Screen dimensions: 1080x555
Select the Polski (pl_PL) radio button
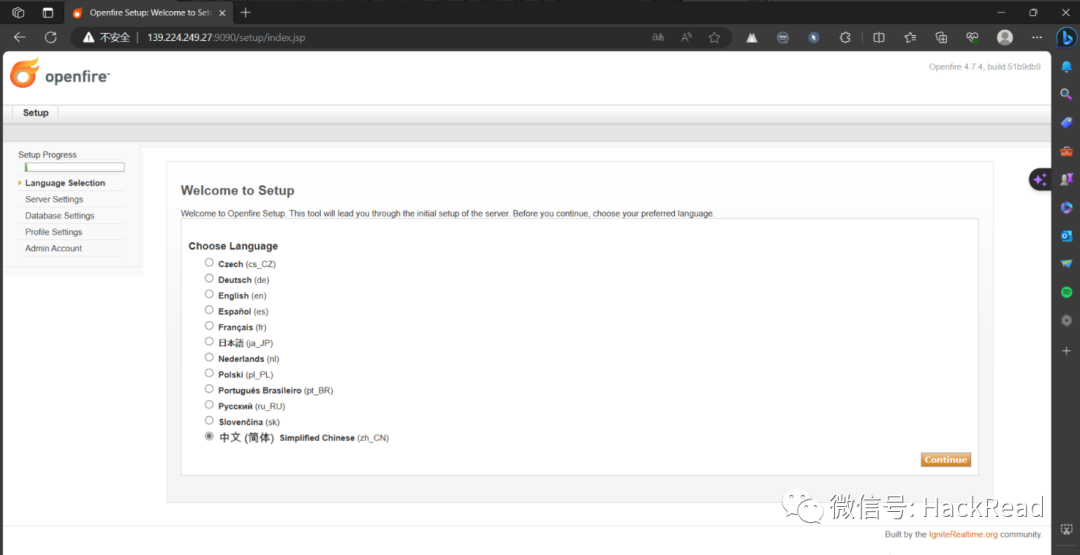click(x=209, y=373)
